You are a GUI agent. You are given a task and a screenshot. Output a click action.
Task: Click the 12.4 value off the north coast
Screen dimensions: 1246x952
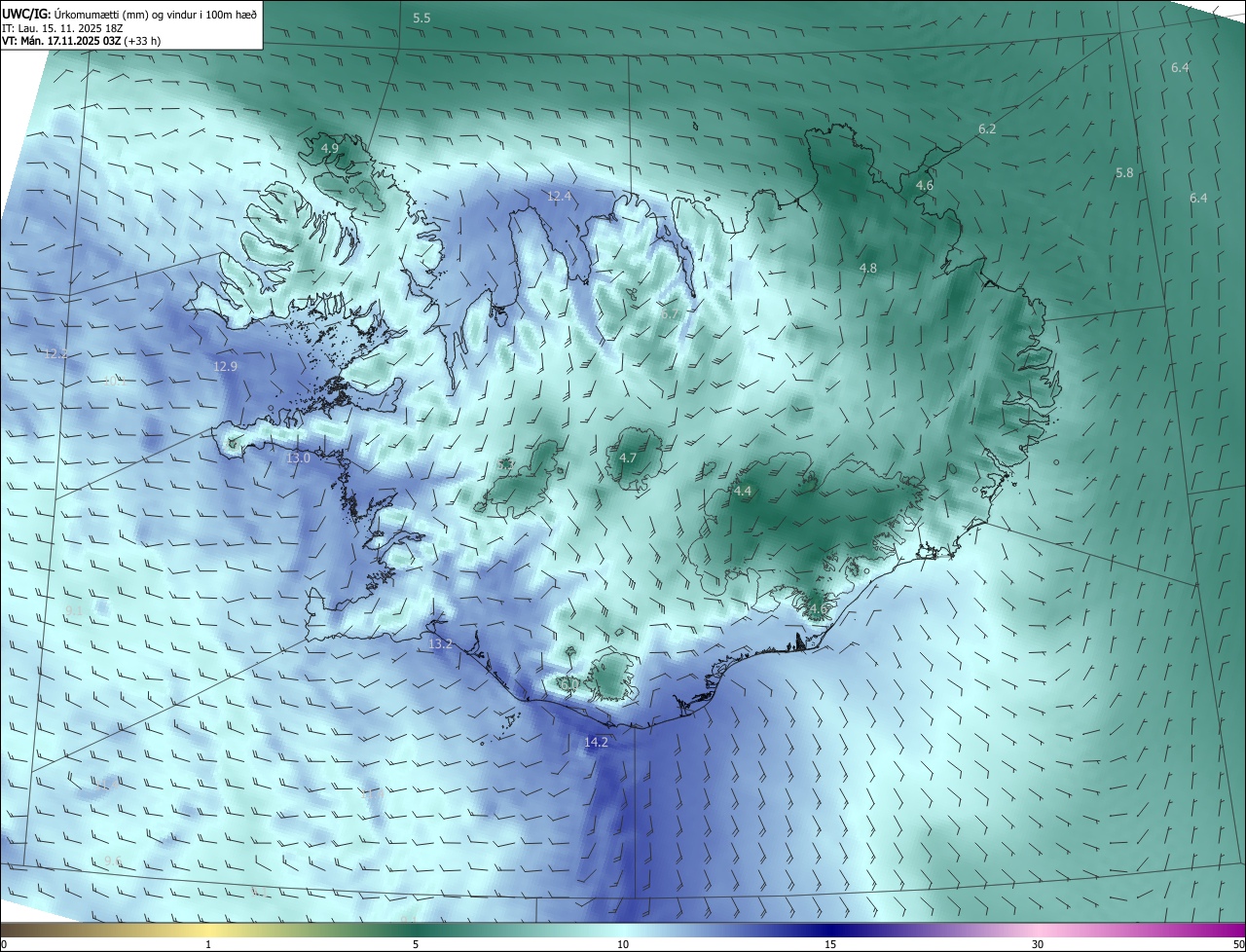coord(559,197)
